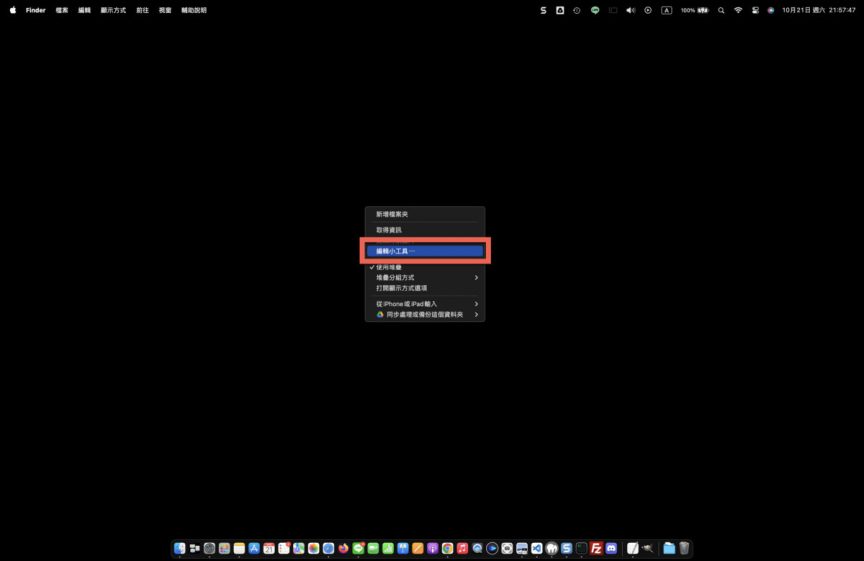864x561 pixels.
Task: Open the volume control in the menu bar
Action: point(630,10)
